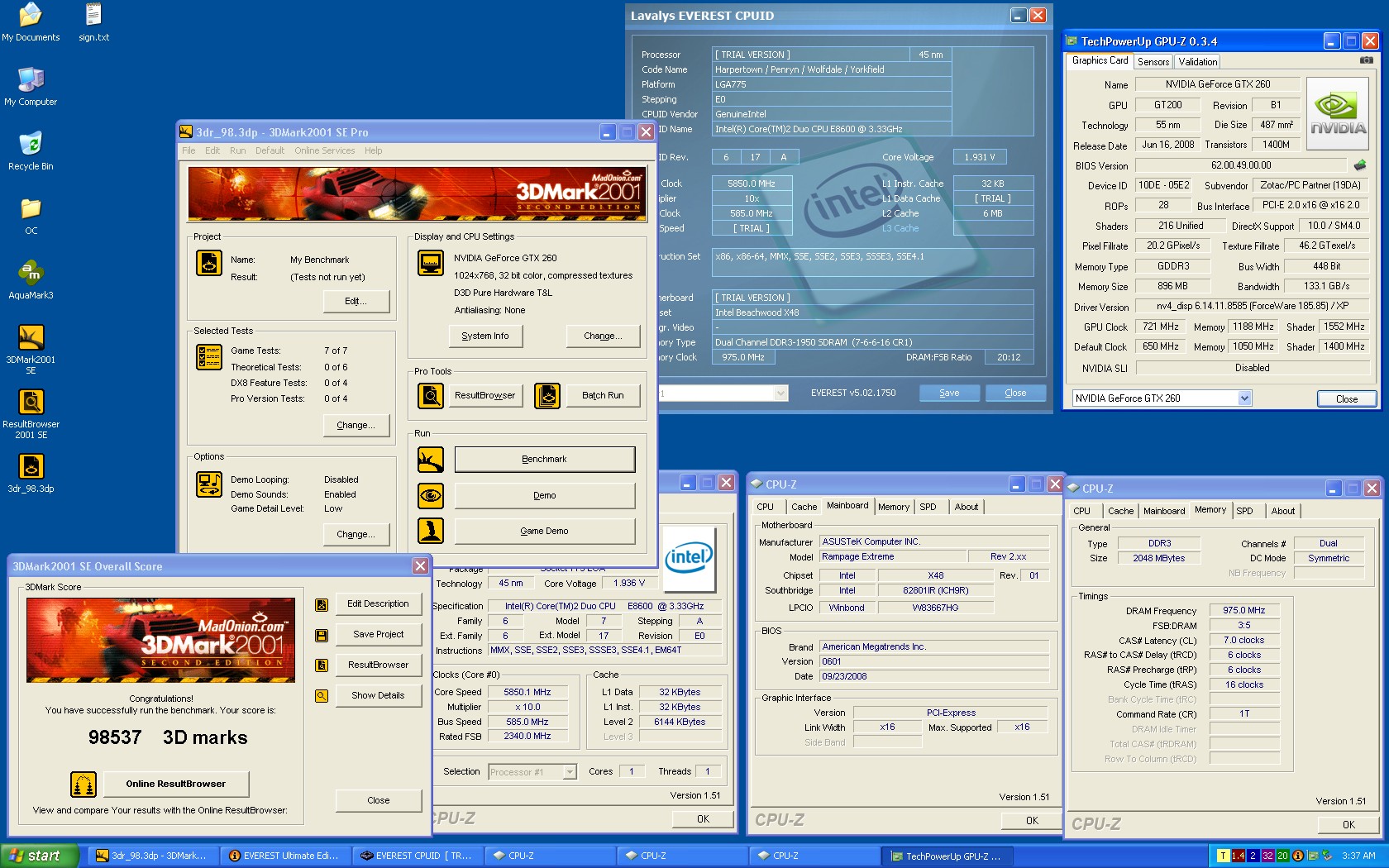This screenshot has height=868, width=1389.
Task: Click the Demo eye icon
Action: (431, 496)
